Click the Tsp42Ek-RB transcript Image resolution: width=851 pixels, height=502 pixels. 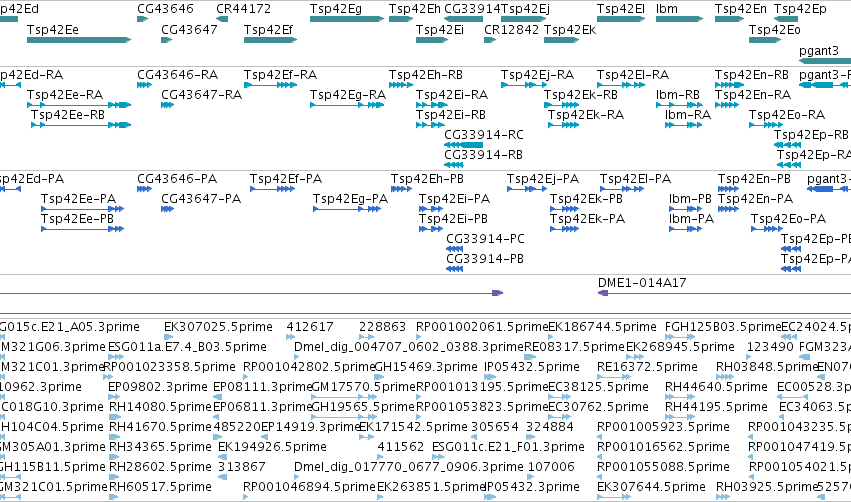click(562, 105)
